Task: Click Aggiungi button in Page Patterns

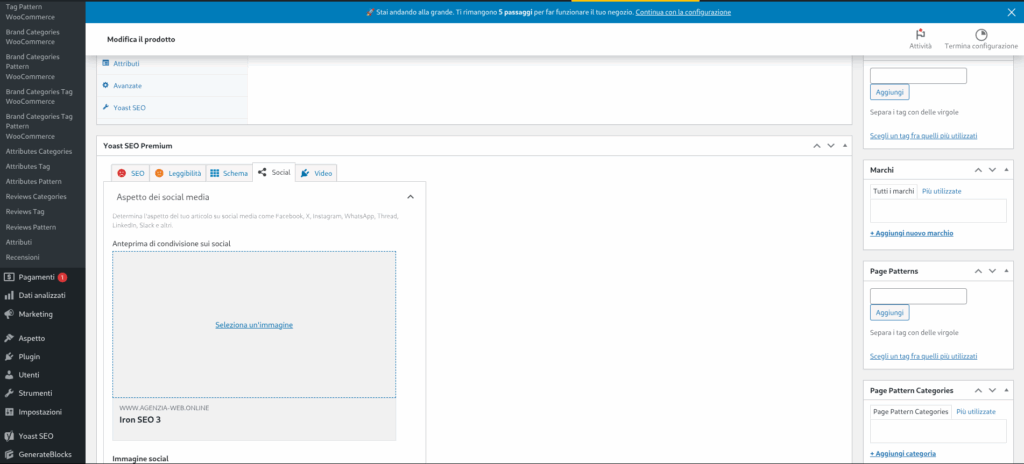Action: pyautogui.click(x=889, y=312)
